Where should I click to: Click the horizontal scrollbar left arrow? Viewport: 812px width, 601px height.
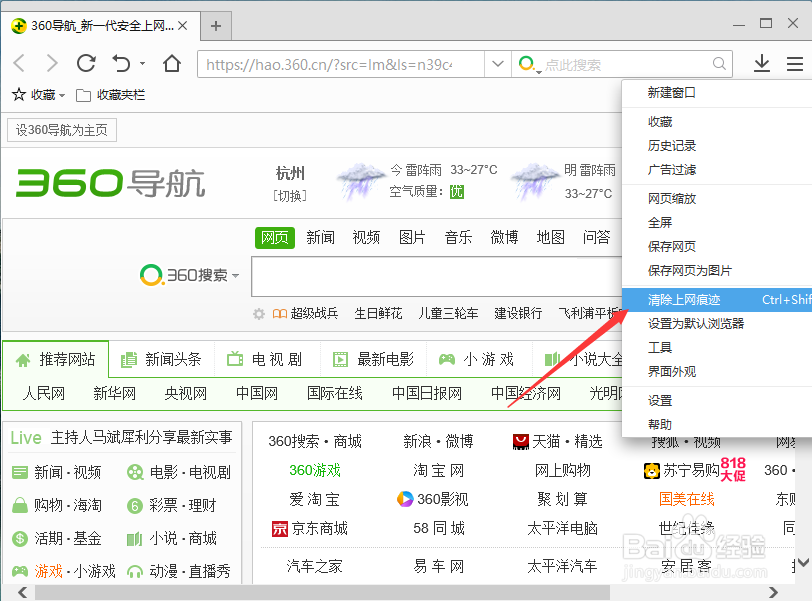pyautogui.click(x=22, y=592)
